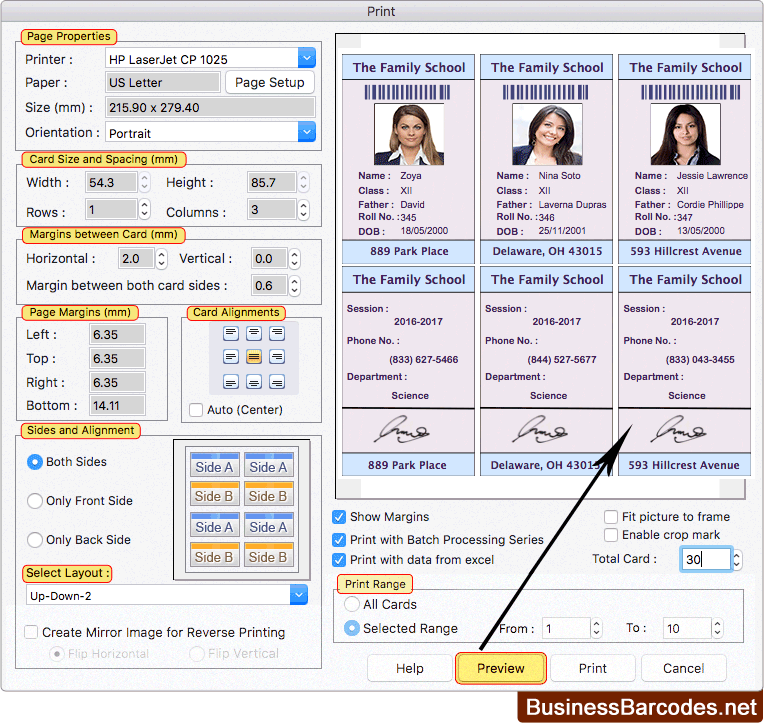This screenshot has width=764, height=723.
Task: Disable Print with Batch Processing Series
Action: pos(339,540)
